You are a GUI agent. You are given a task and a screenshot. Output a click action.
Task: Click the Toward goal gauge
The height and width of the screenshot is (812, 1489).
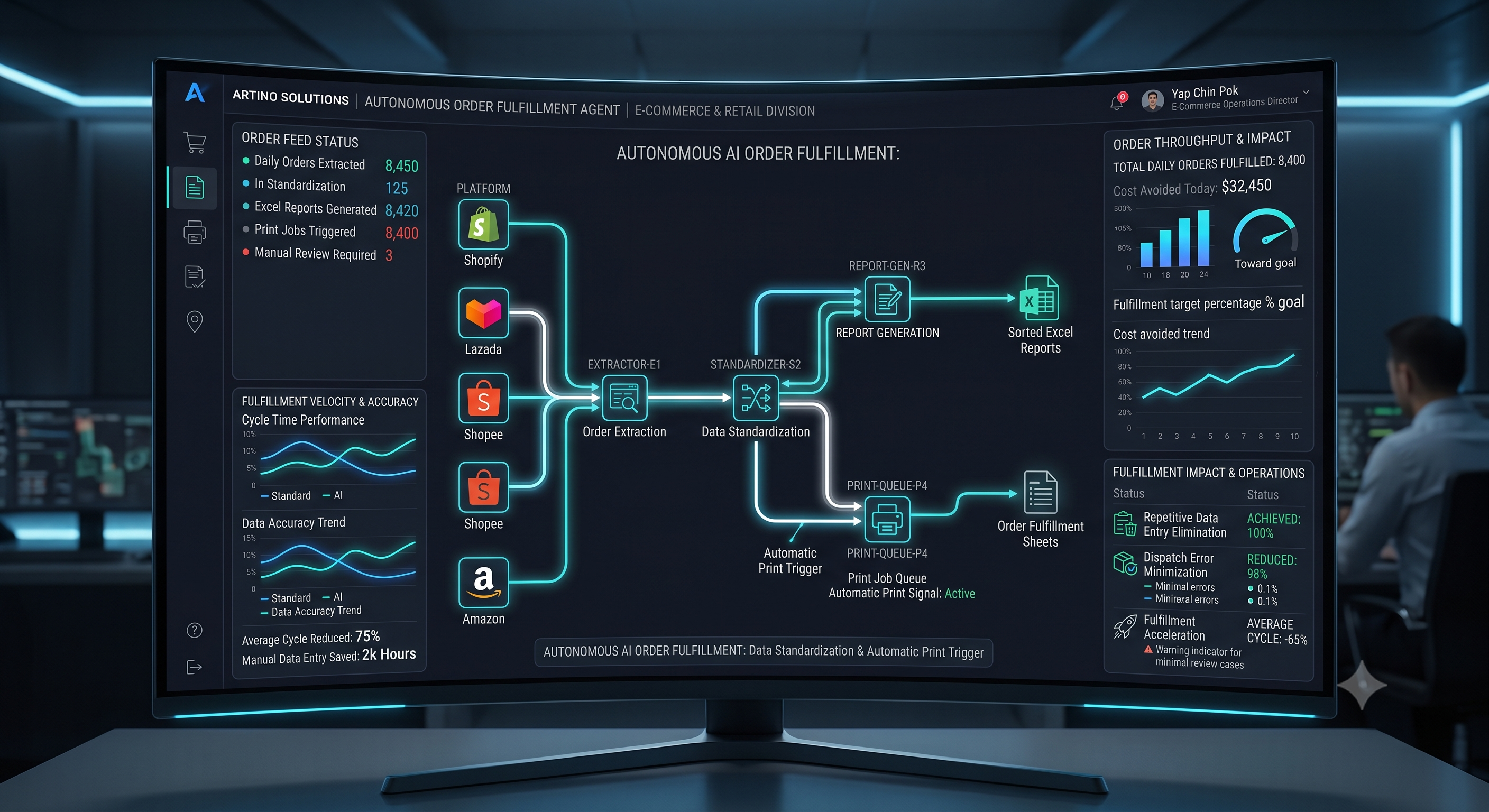1265,232
